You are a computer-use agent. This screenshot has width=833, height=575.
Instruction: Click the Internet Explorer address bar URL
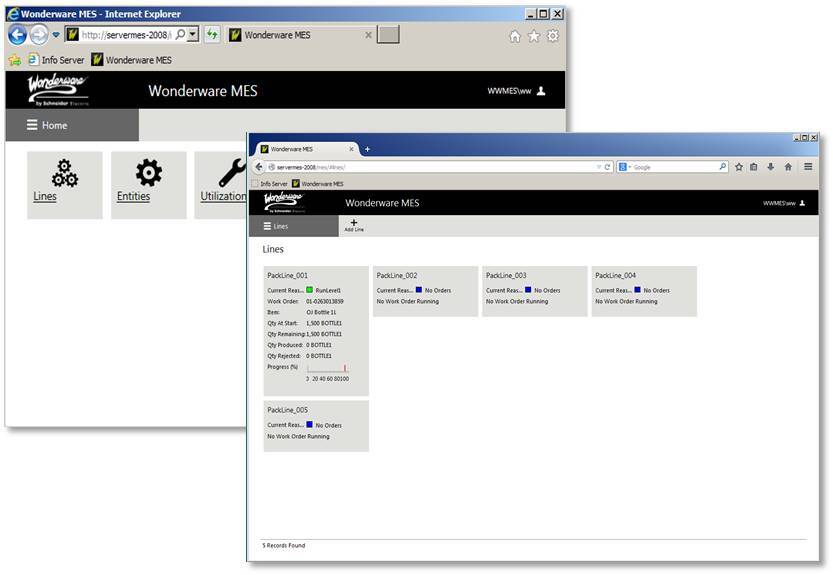126,35
